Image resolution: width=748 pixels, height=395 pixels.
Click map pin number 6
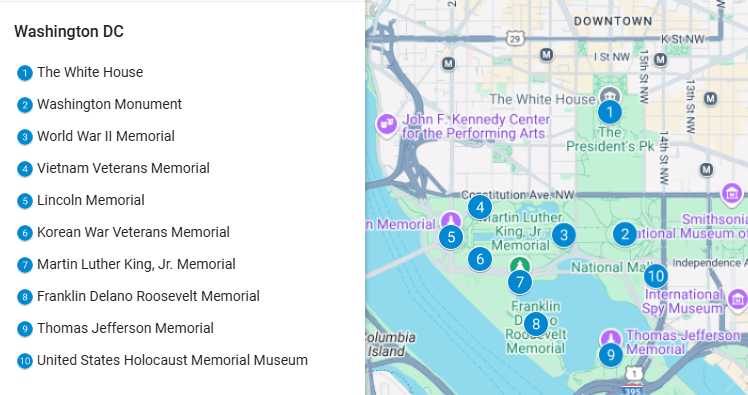480,259
